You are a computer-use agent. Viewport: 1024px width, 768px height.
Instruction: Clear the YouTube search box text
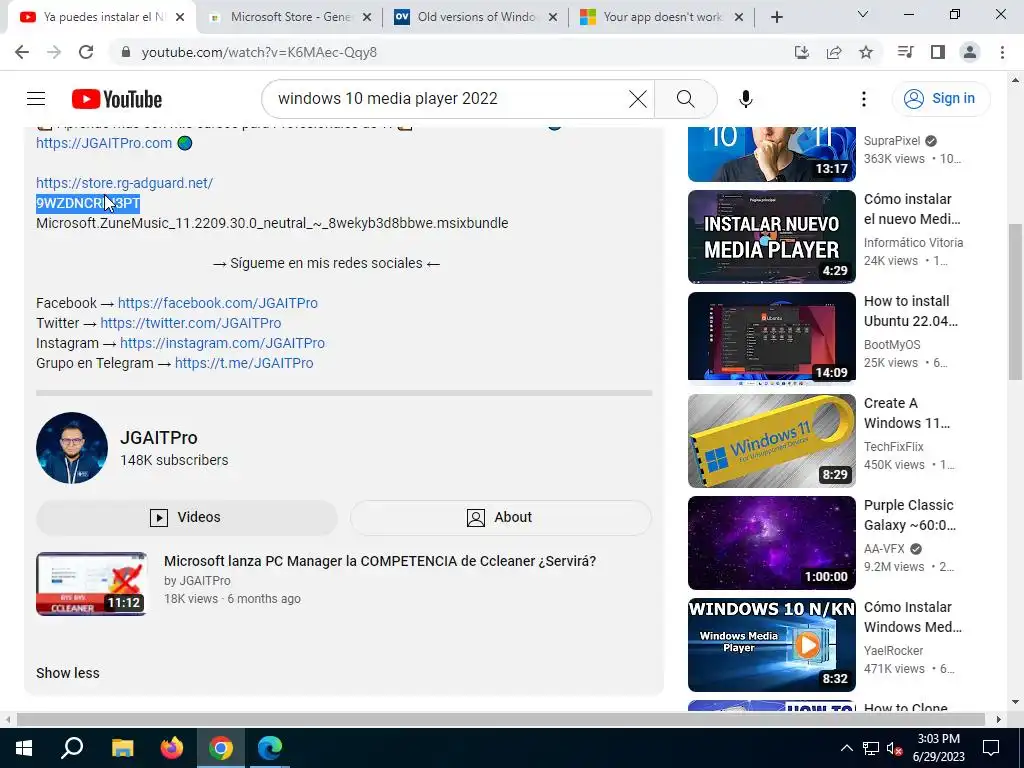pos(637,99)
